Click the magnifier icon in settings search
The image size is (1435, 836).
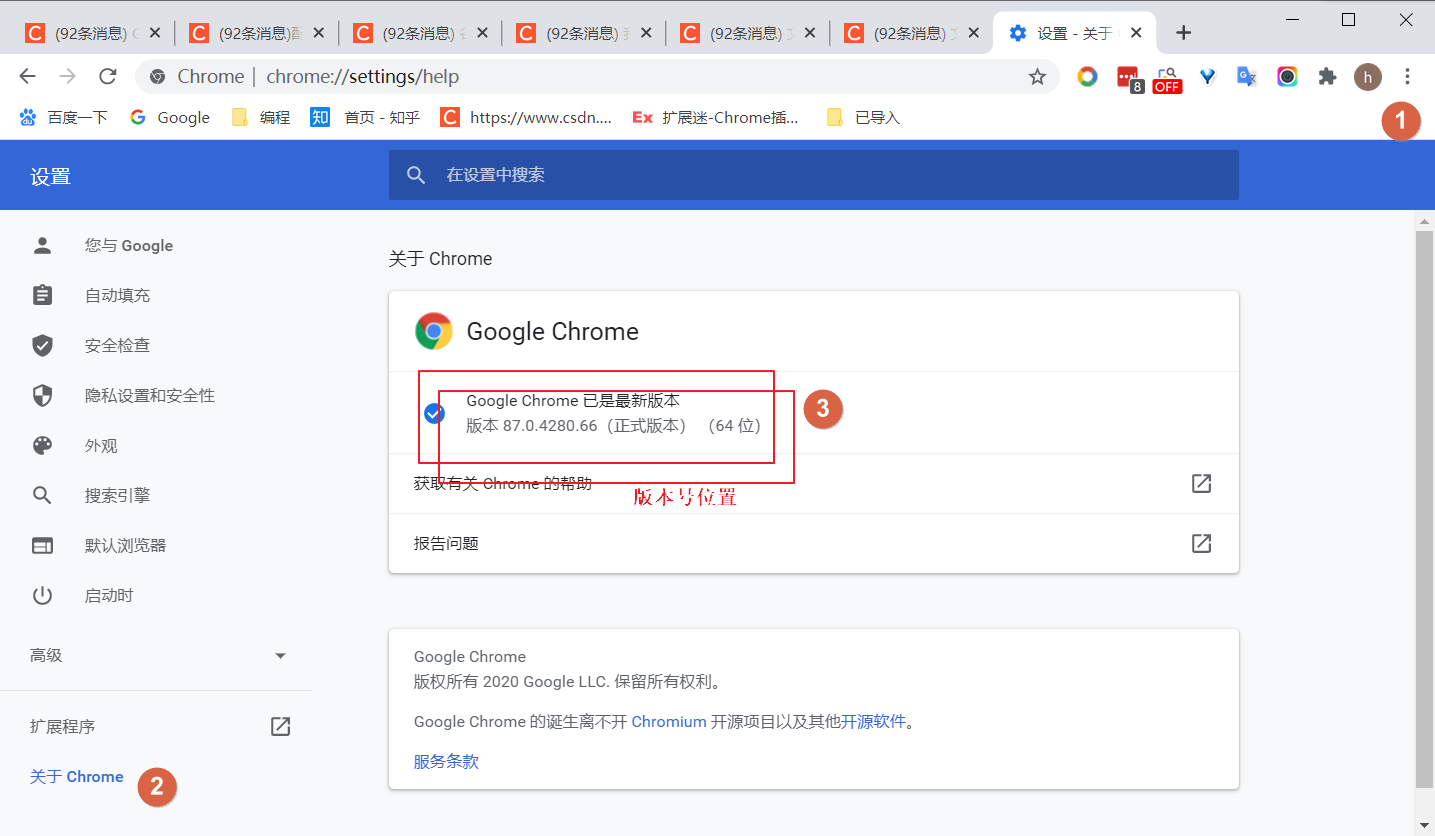416,175
